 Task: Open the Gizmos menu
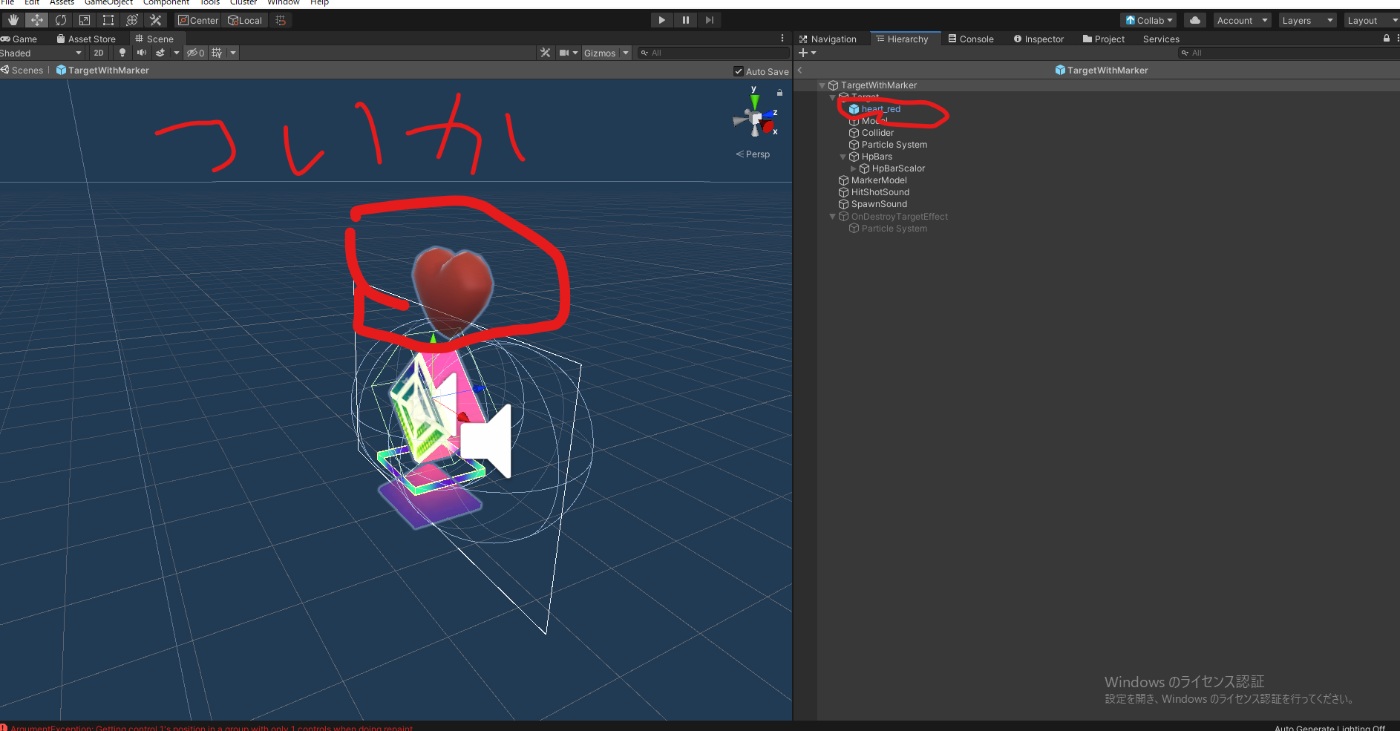point(606,53)
